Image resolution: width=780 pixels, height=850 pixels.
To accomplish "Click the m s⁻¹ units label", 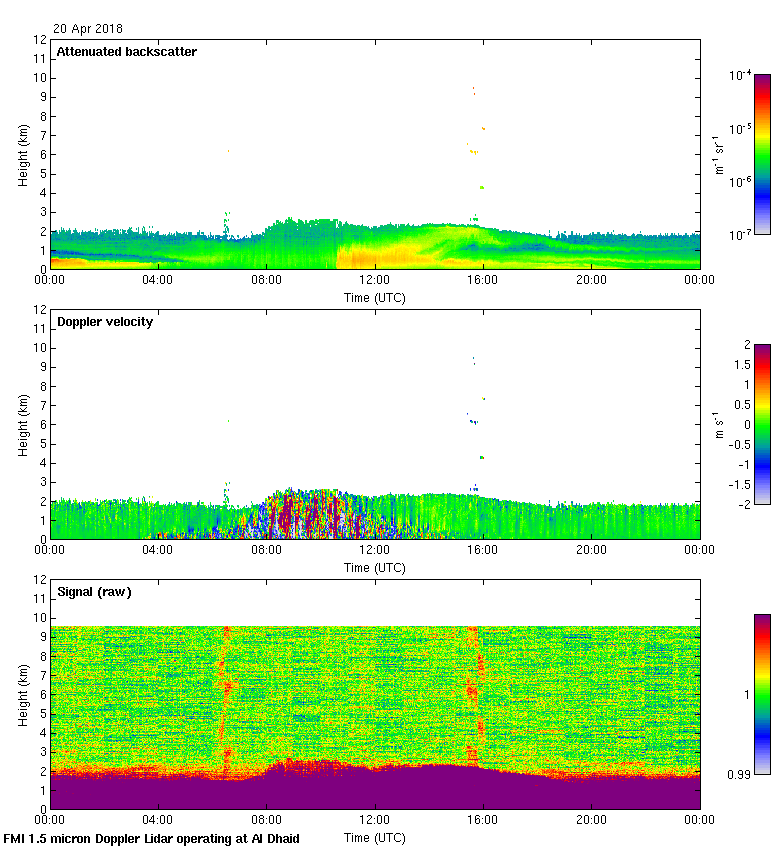I will [718, 424].
